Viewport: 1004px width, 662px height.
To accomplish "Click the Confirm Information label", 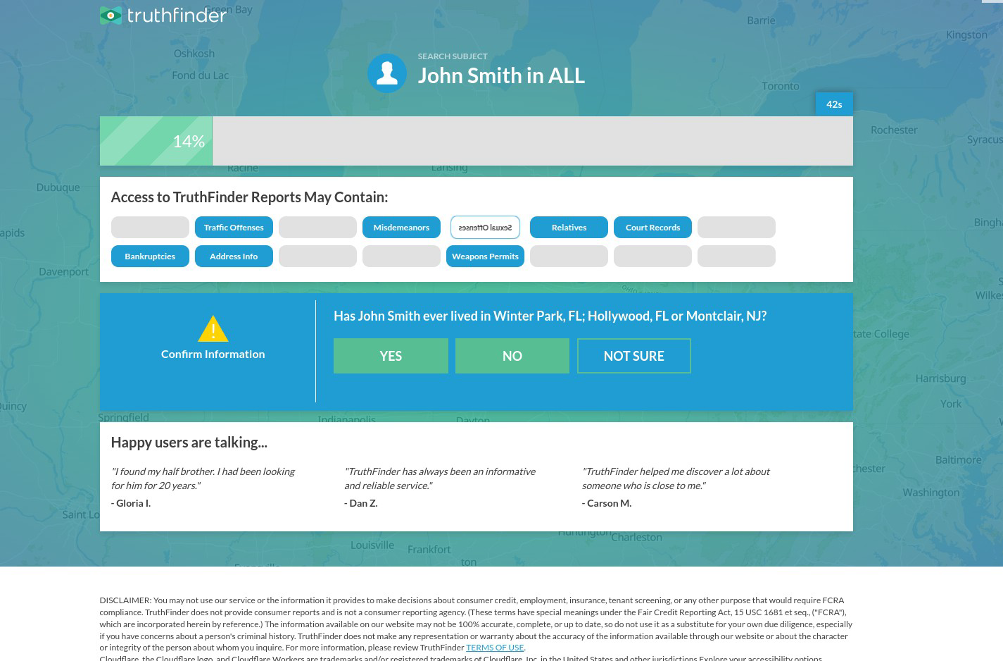I will (213, 354).
